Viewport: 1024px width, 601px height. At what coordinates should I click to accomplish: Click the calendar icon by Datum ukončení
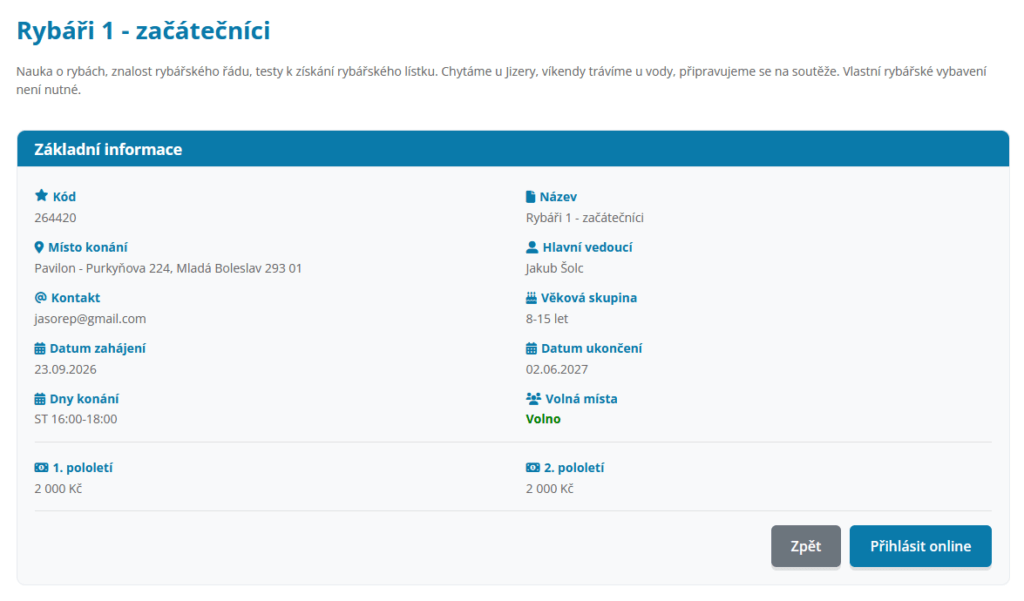tap(531, 348)
